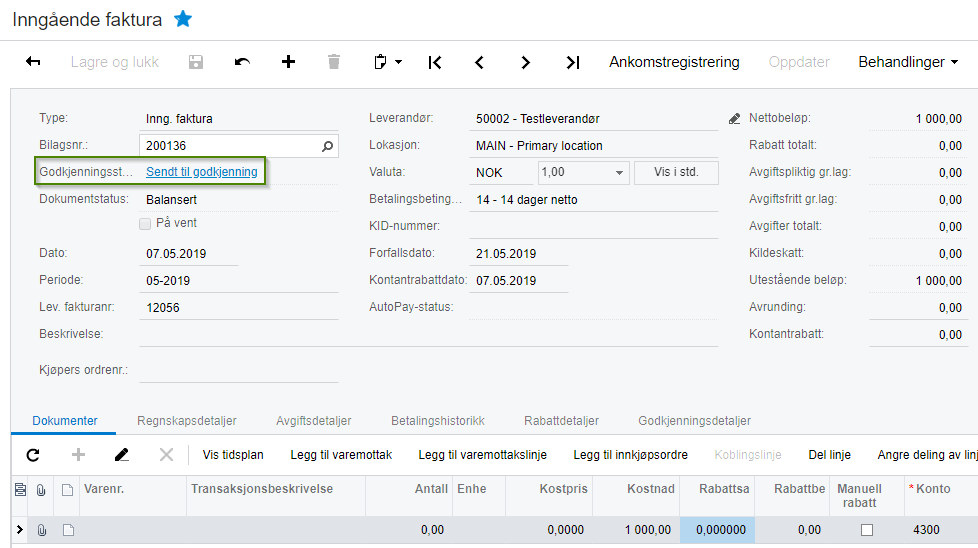
Task: Tick the Manuell rabatt checkbox in row
Action: pyautogui.click(x=867, y=530)
